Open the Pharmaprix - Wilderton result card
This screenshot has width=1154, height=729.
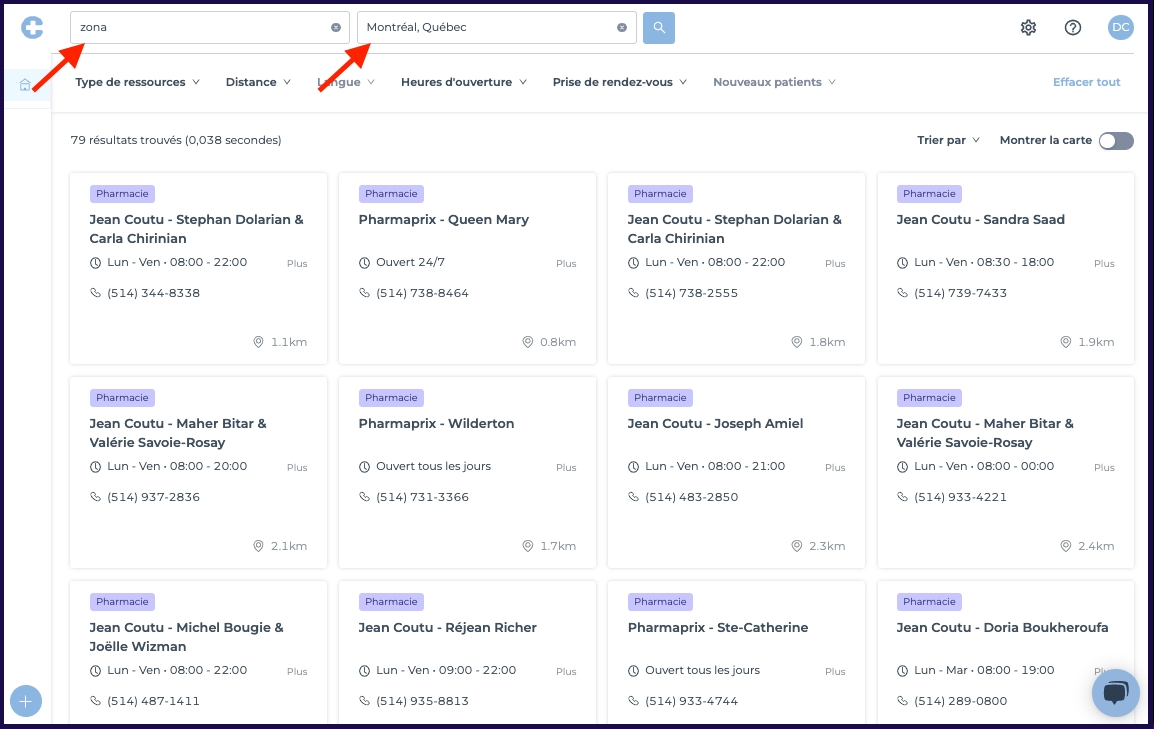click(436, 424)
